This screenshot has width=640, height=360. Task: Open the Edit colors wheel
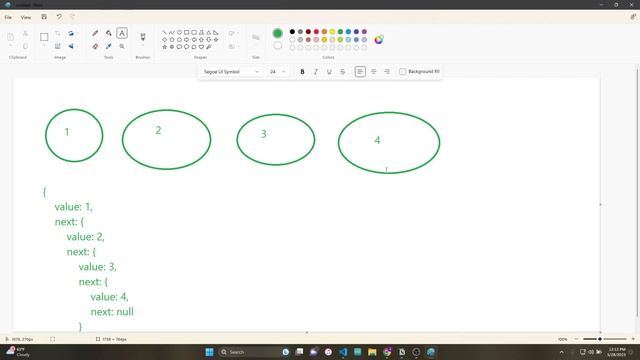point(379,40)
